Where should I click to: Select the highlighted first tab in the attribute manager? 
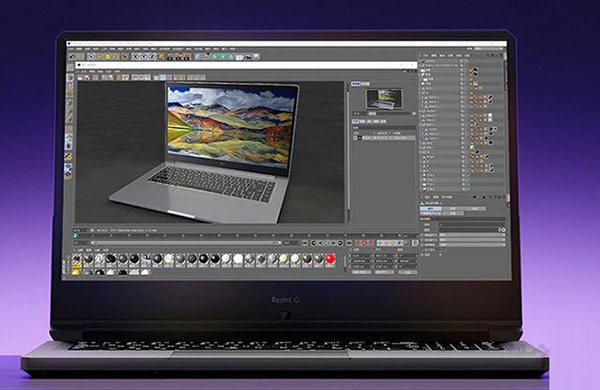431,209
